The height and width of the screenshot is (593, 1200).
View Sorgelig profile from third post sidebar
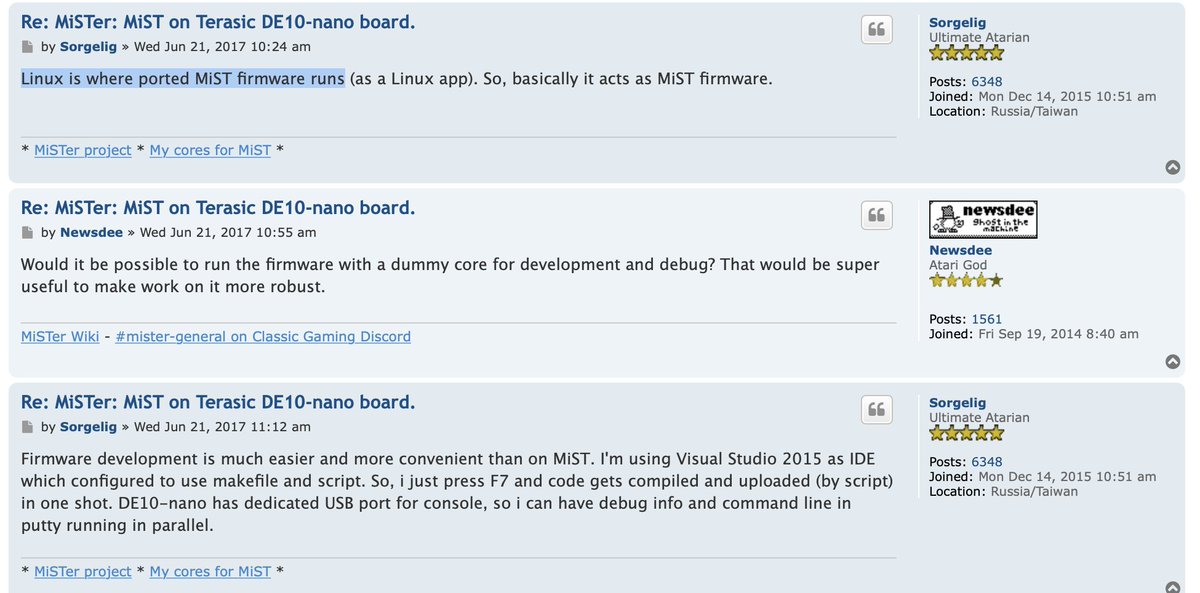pos(958,402)
